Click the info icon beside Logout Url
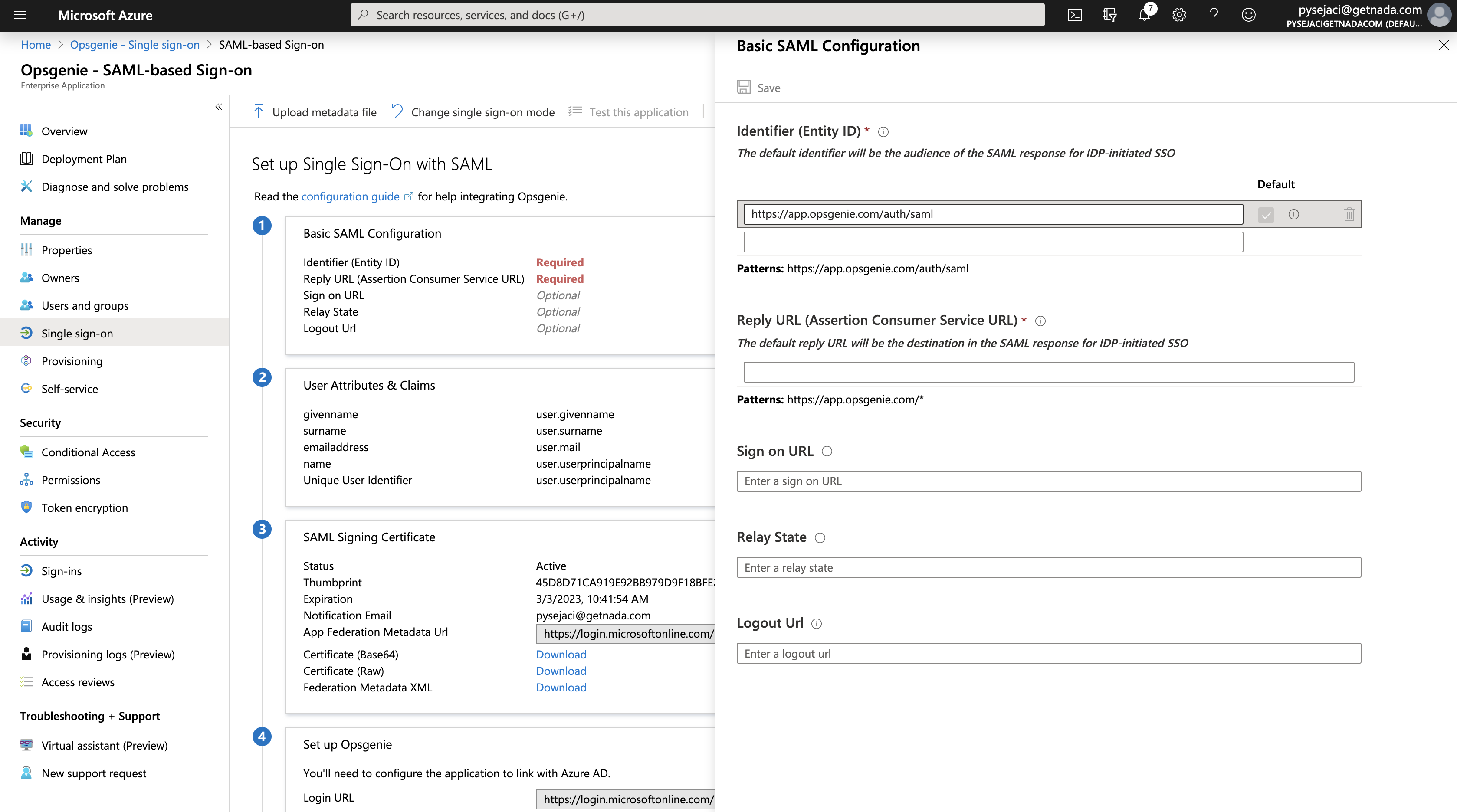 pos(816,624)
